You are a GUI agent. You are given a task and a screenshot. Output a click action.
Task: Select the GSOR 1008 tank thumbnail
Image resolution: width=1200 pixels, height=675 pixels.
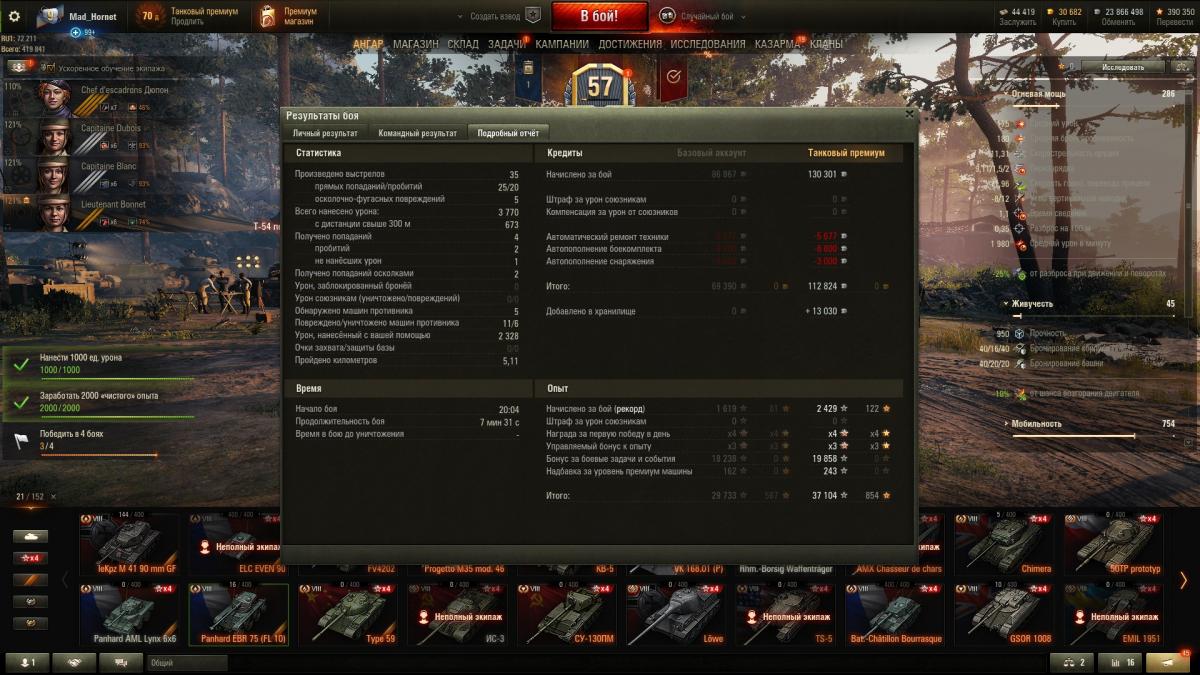1004,614
